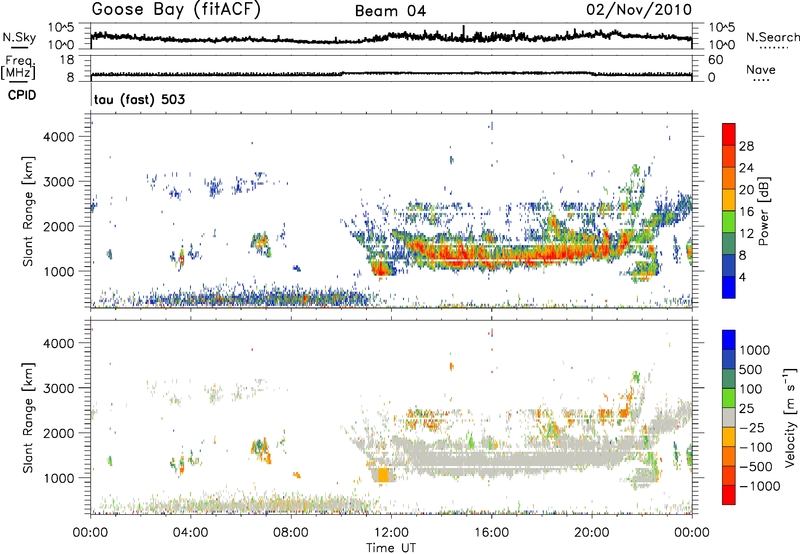The height and width of the screenshot is (554, 800).
Task: Click the gray band in velocity colorbar
Action: pyautogui.click(x=729, y=417)
